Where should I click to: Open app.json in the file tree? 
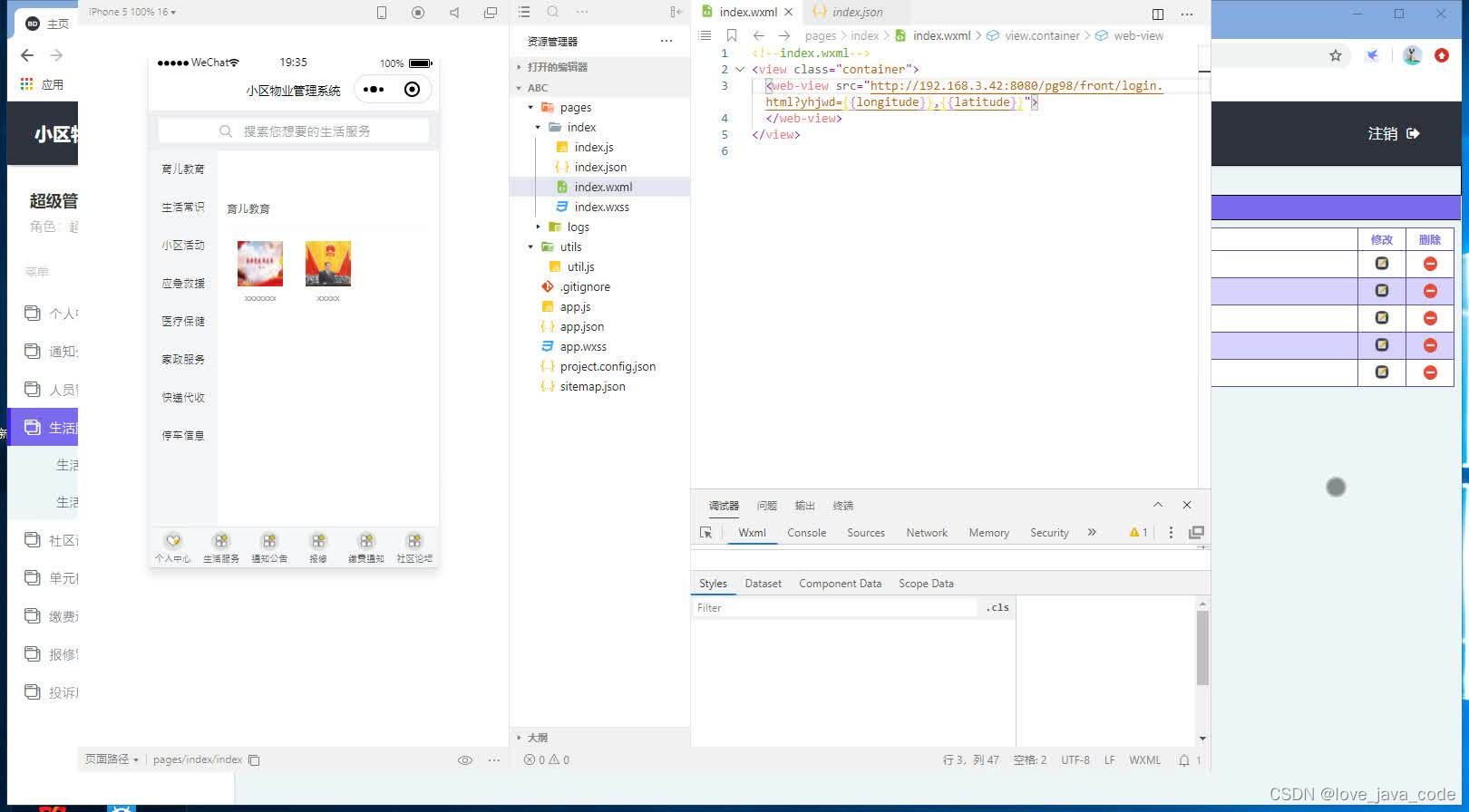click(581, 326)
